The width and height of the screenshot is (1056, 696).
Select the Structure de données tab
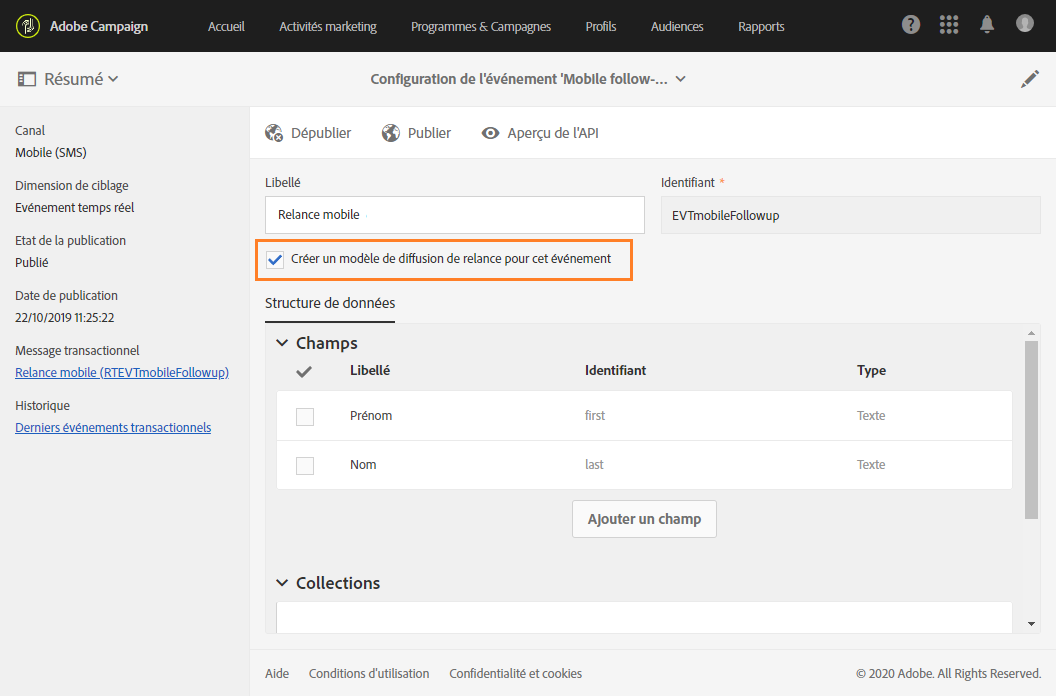tap(330, 303)
